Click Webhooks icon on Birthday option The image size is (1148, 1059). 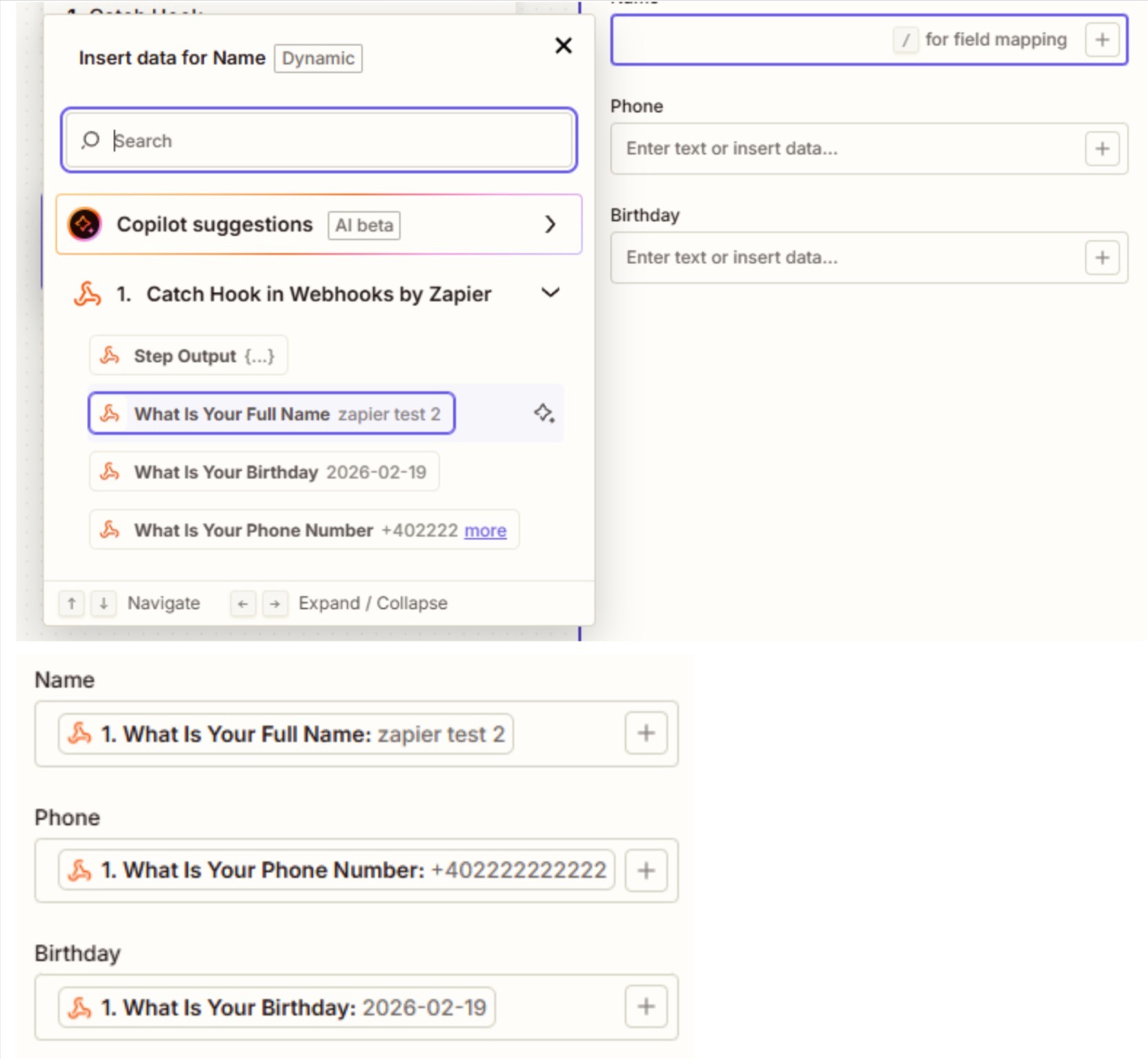point(110,472)
